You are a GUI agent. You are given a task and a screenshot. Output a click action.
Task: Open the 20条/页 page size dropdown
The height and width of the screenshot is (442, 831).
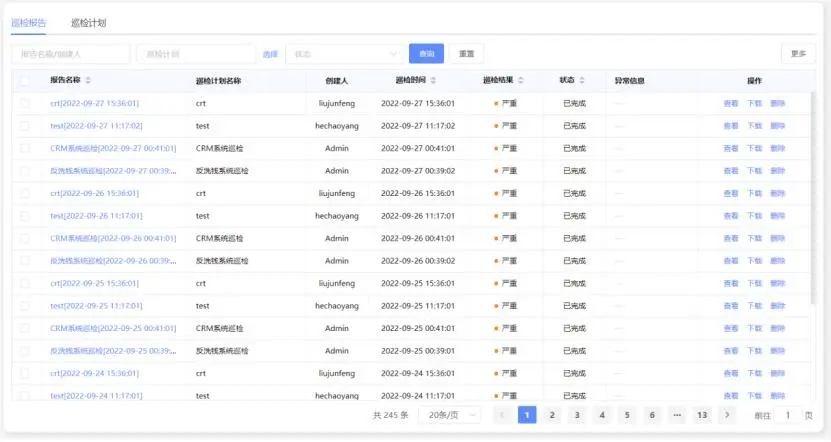point(449,415)
